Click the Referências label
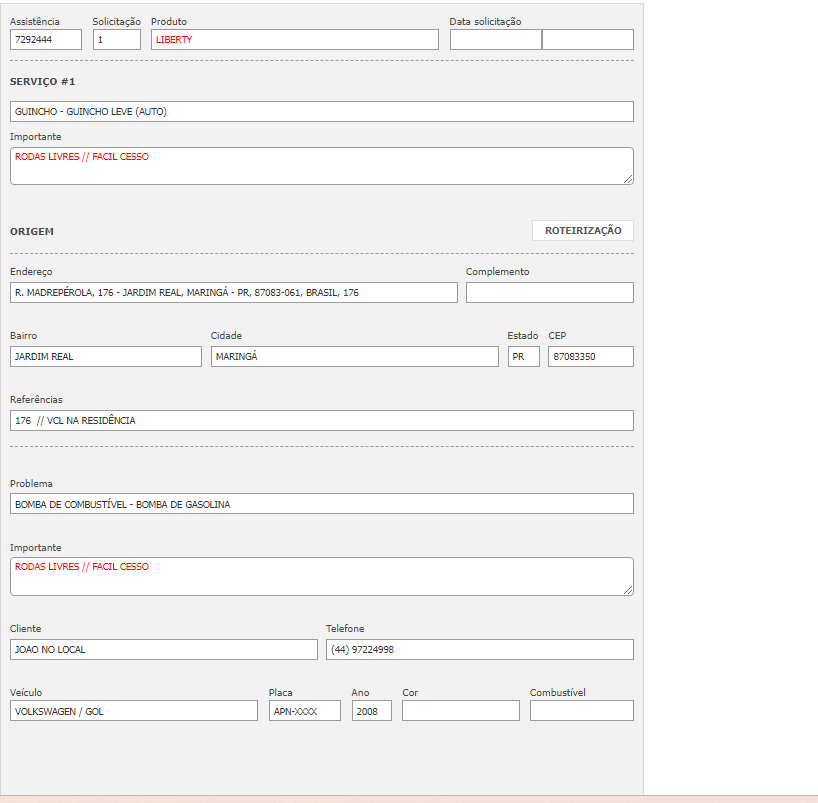 36,400
